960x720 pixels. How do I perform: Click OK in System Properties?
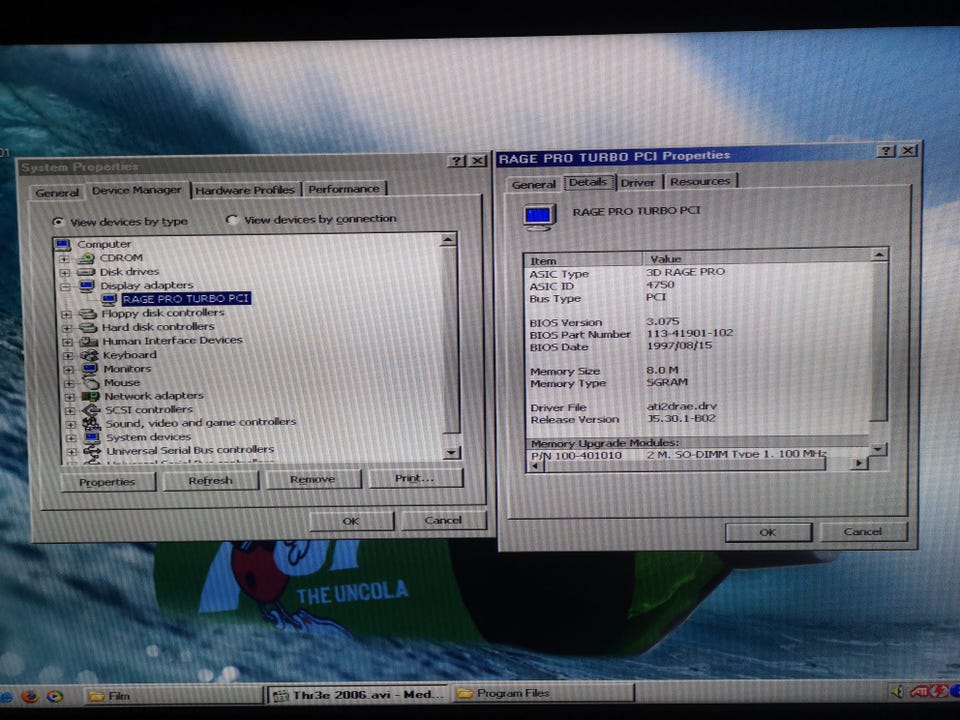pos(351,521)
